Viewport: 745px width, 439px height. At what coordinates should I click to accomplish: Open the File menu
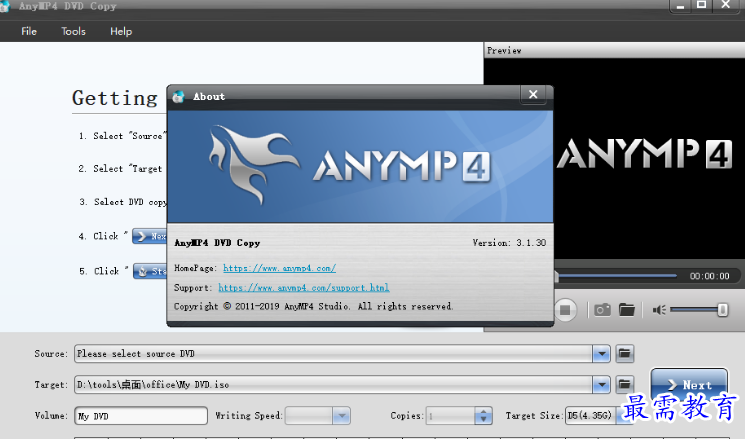click(29, 31)
